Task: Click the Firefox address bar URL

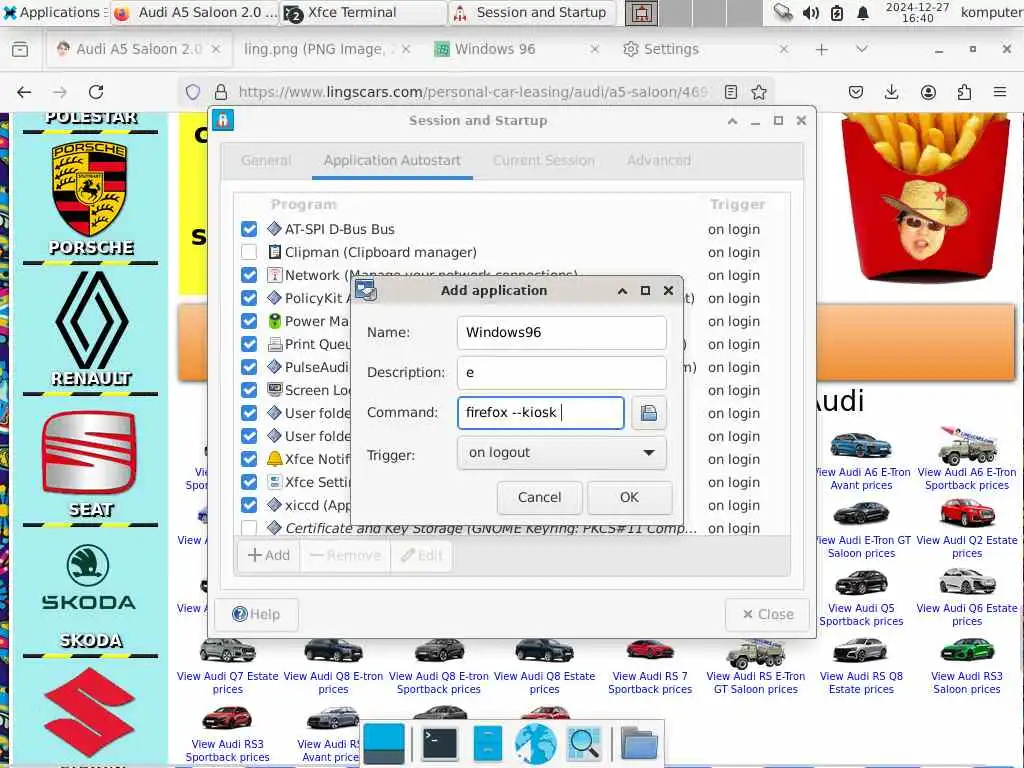Action: (473, 92)
